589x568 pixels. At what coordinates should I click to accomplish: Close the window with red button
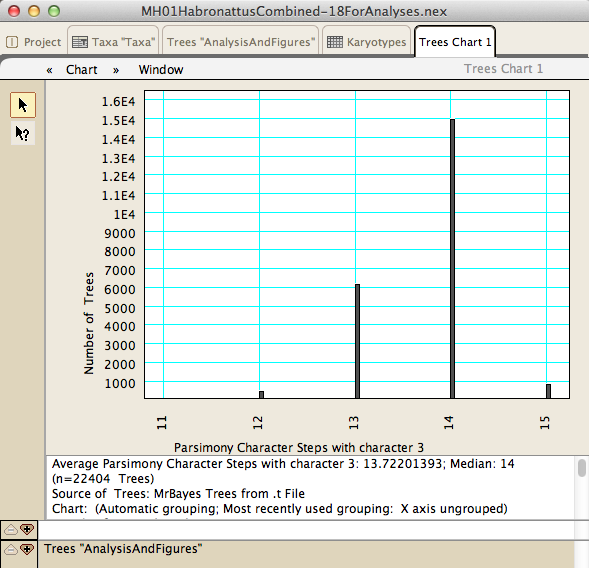tap(14, 11)
